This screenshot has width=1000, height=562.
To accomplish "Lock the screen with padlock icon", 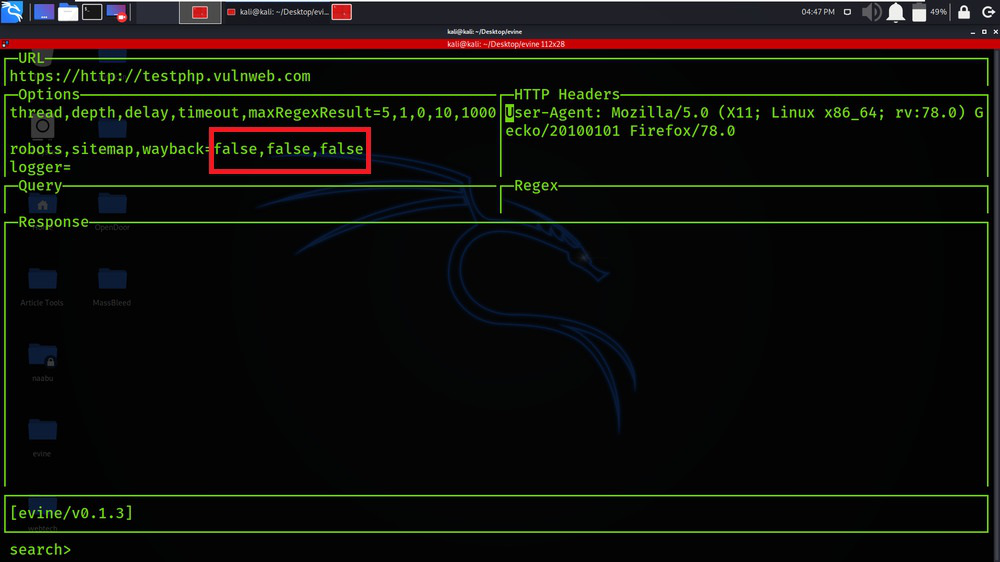I will tap(964, 12).
